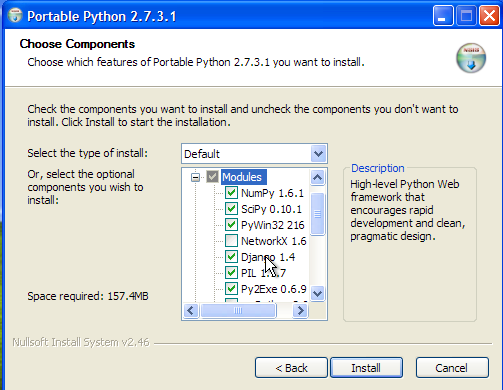503x390 pixels.
Task: Select the Modules tree label
Action: coord(243,177)
